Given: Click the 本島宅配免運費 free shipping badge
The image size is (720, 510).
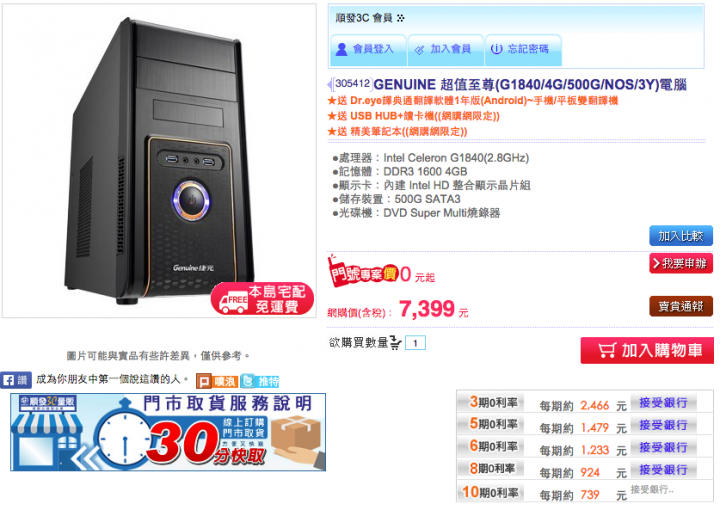Looking at the screenshot, I should pos(262,298).
